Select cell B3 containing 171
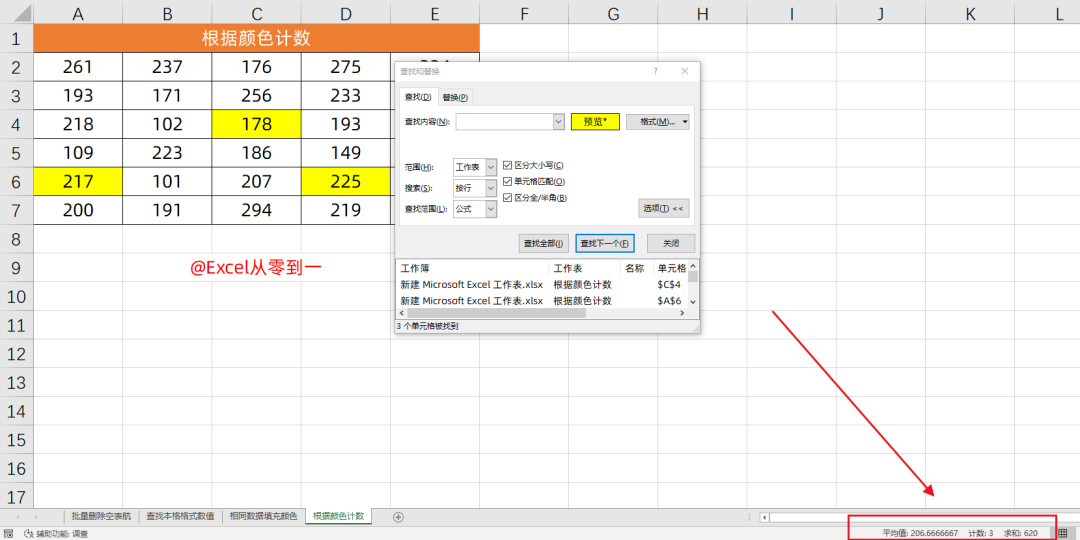The height and width of the screenshot is (540, 1080). [x=167, y=96]
